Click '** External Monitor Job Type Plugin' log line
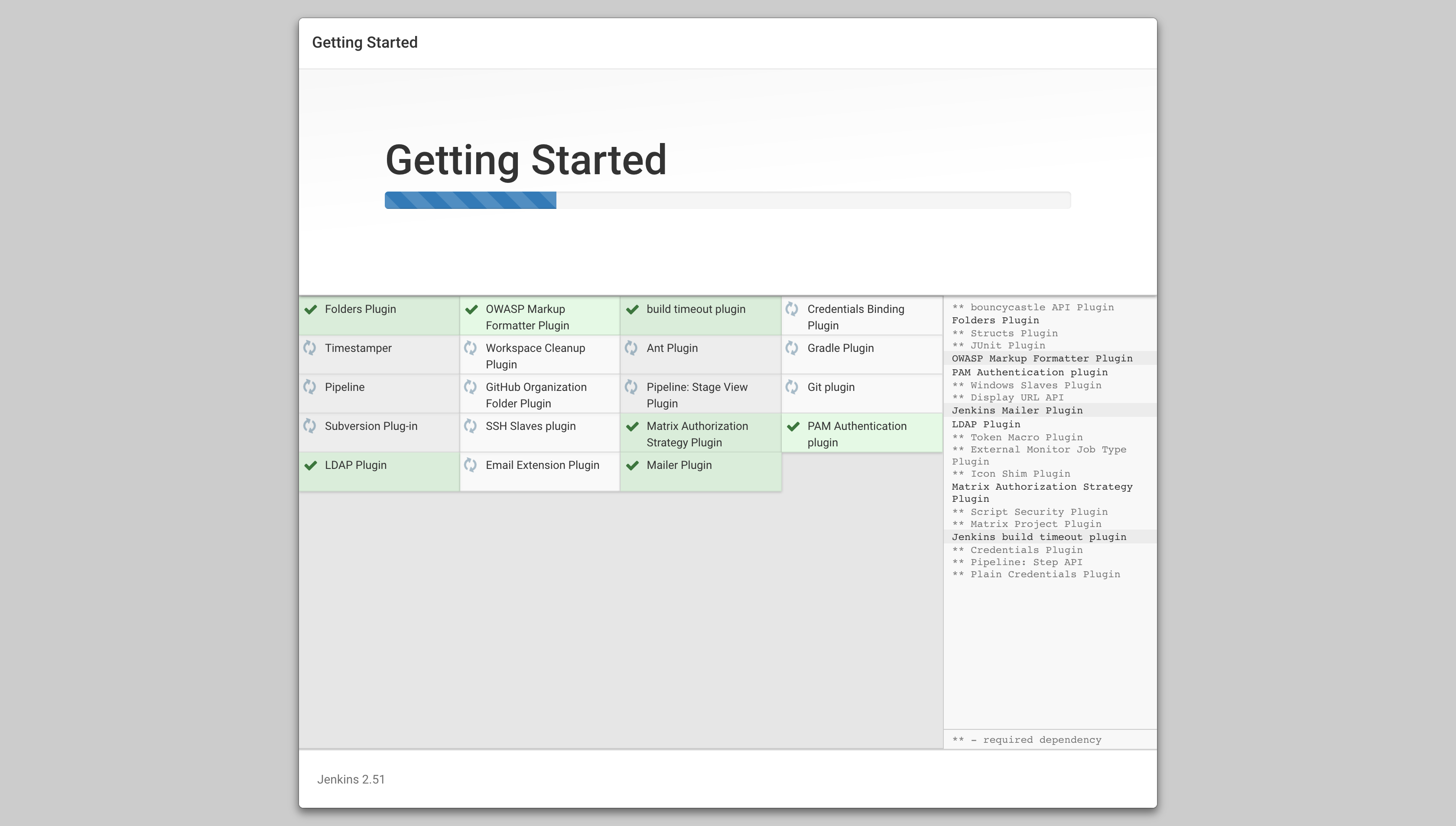This screenshot has height=826, width=1456. pos(1039,455)
